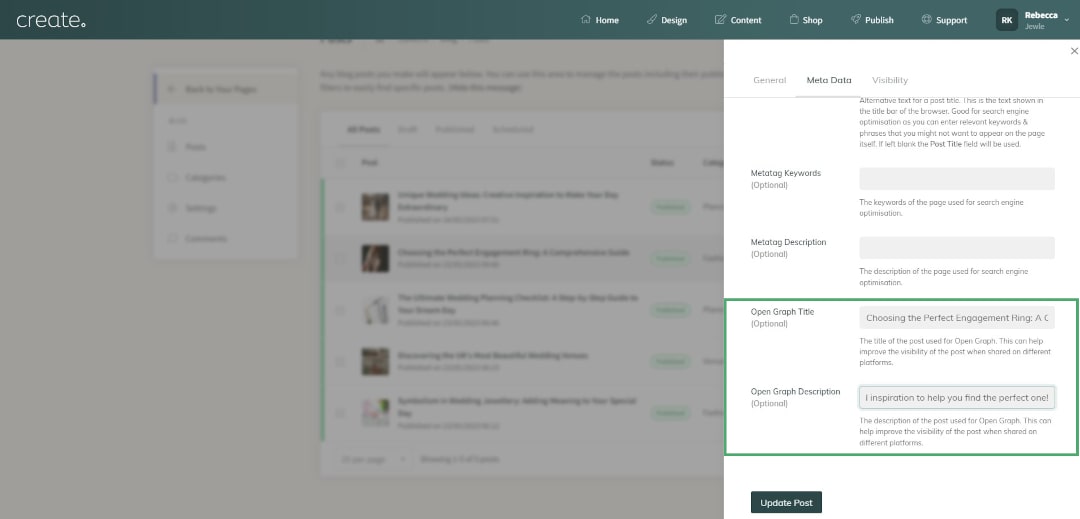Click the create. logo
Image resolution: width=1080 pixels, height=519 pixels.
(x=51, y=20)
